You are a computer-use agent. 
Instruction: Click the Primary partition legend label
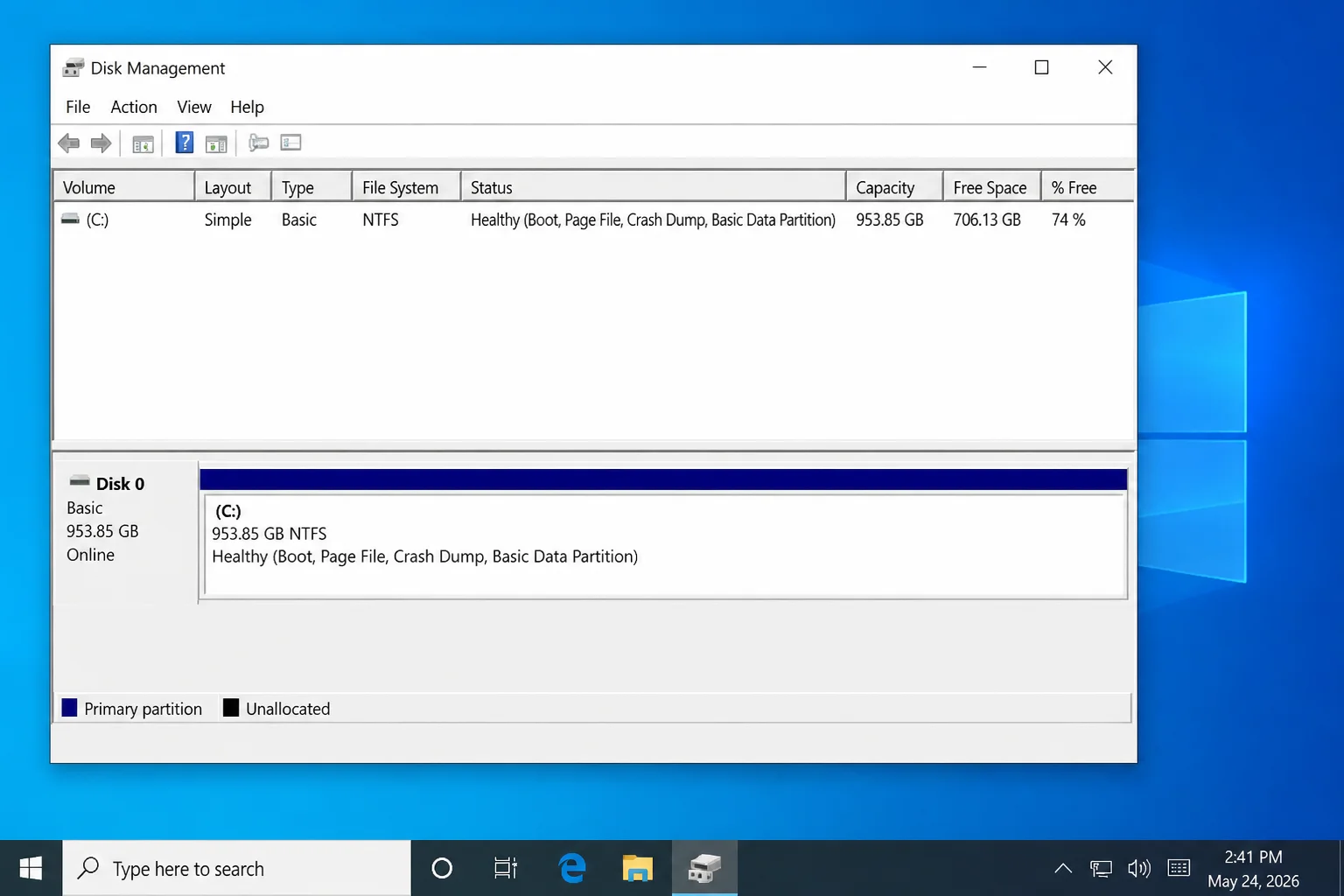(x=143, y=709)
